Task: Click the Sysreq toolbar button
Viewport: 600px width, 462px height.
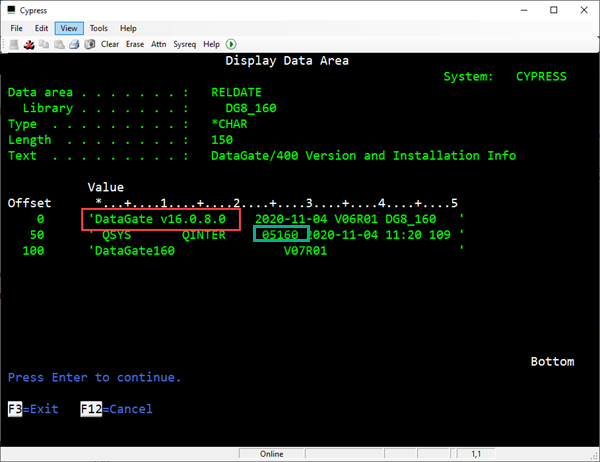Action: tap(184, 44)
